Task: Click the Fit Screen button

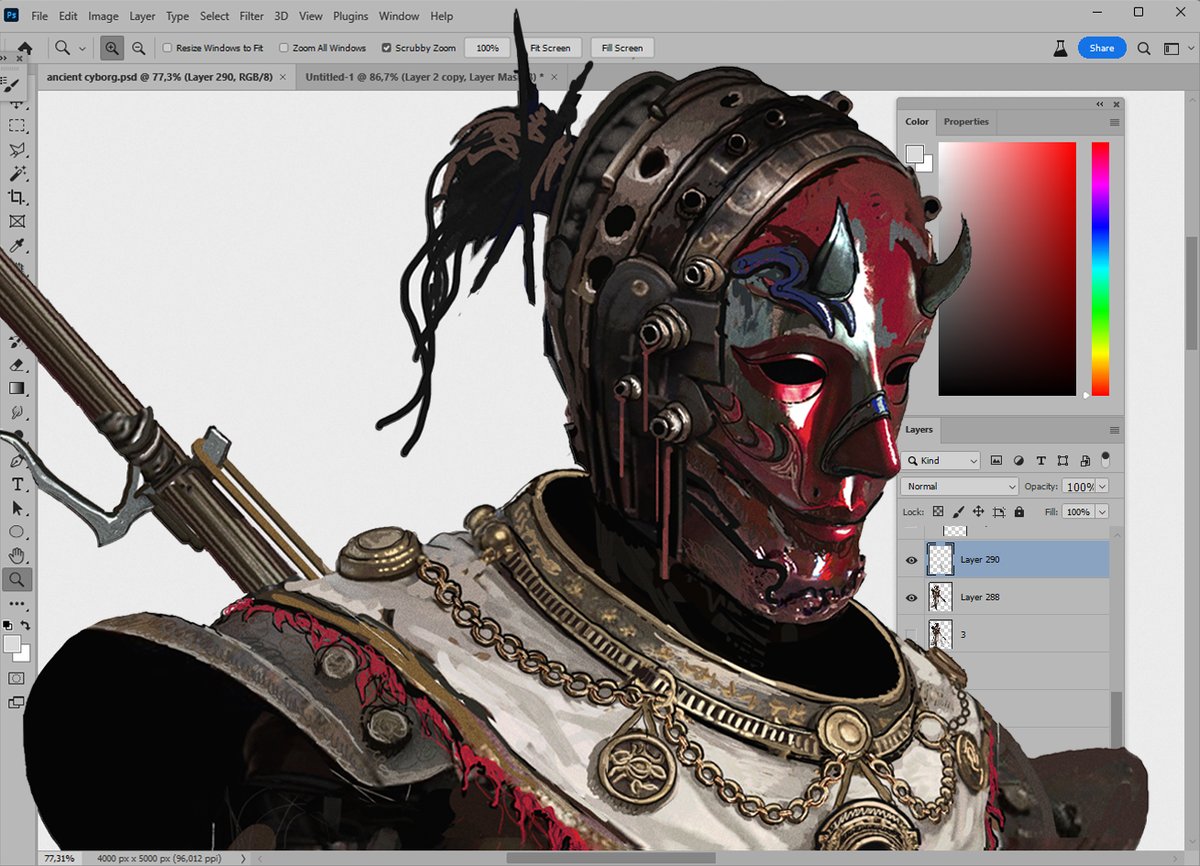Action: pos(550,48)
